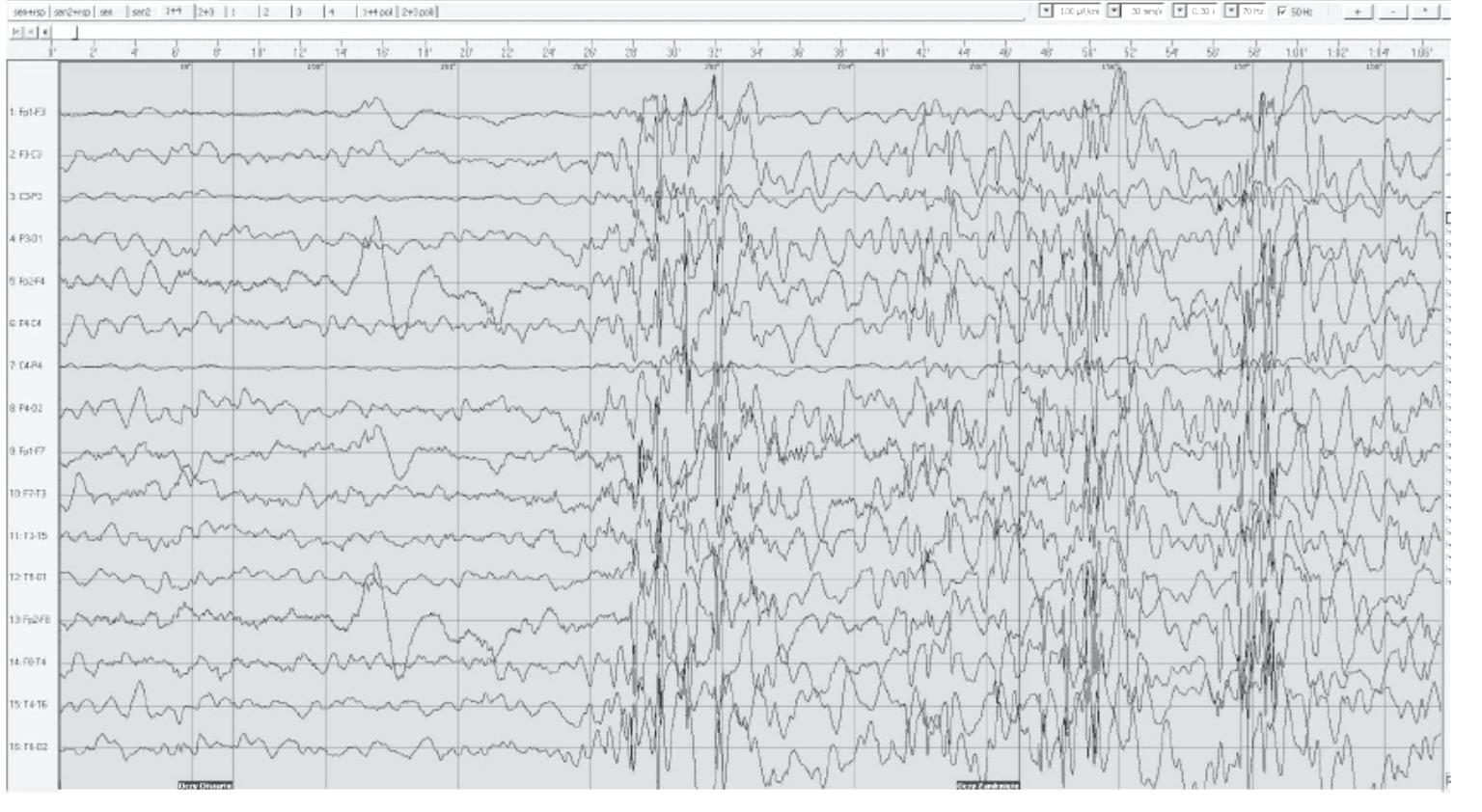Viewport: 1482px width, 812px height.
Task: Select the sen2+rsp montage tab
Action: 72,13
